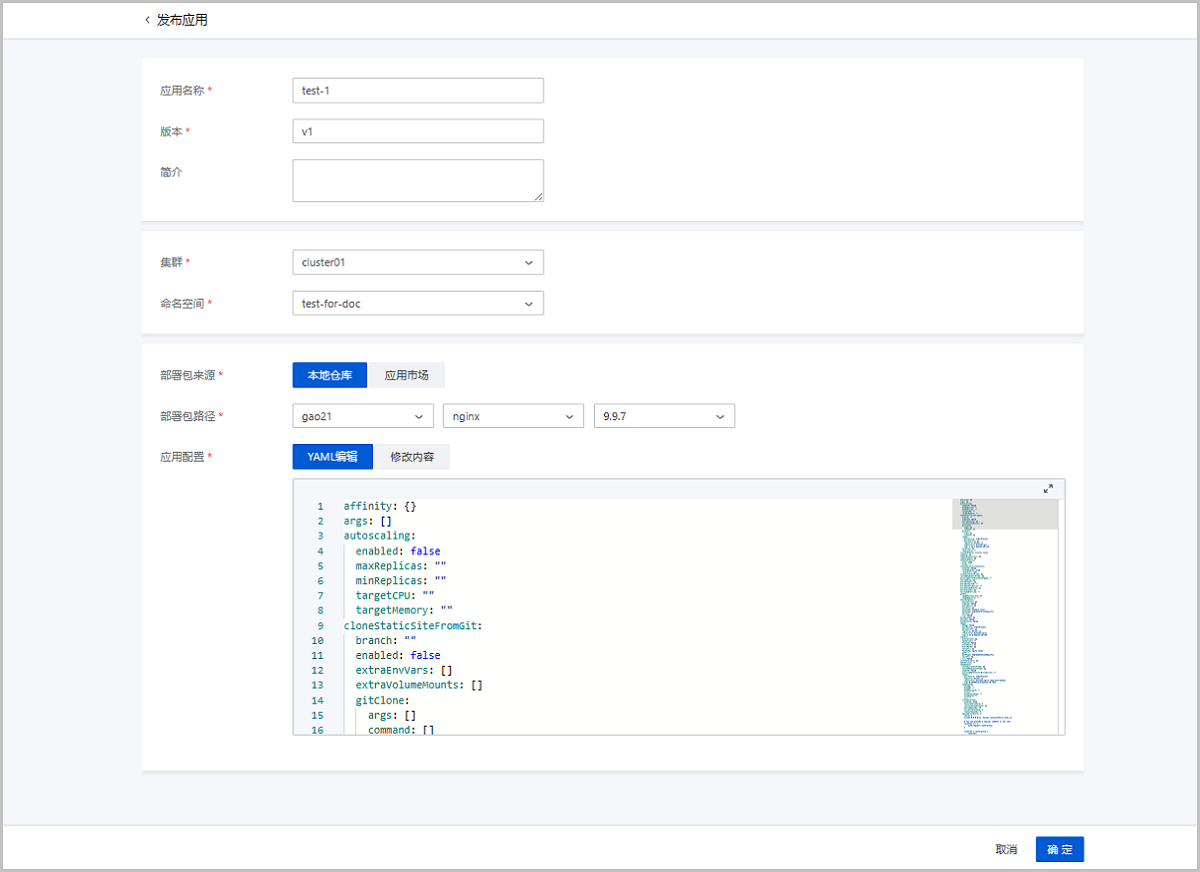Click the 取消 cancel button
This screenshot has height=872, width=1200.
coord(1006,849)
